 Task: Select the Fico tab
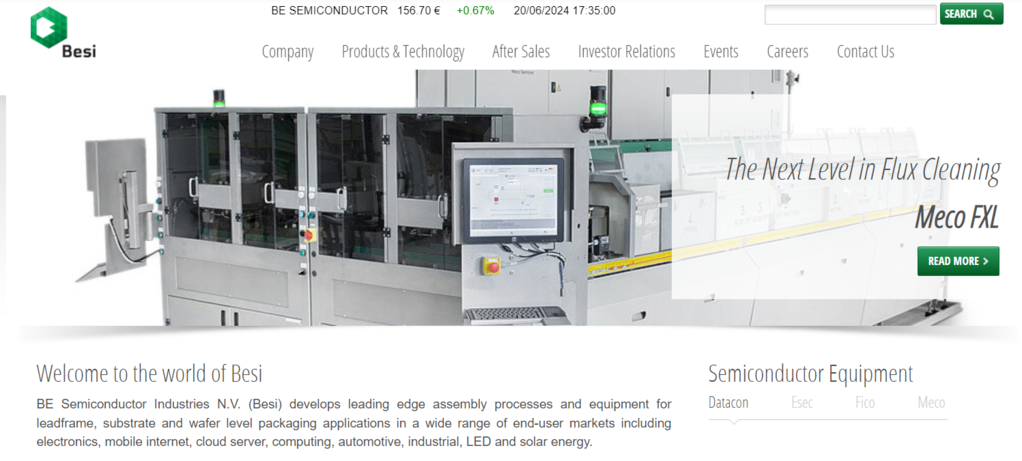(865, 402)
